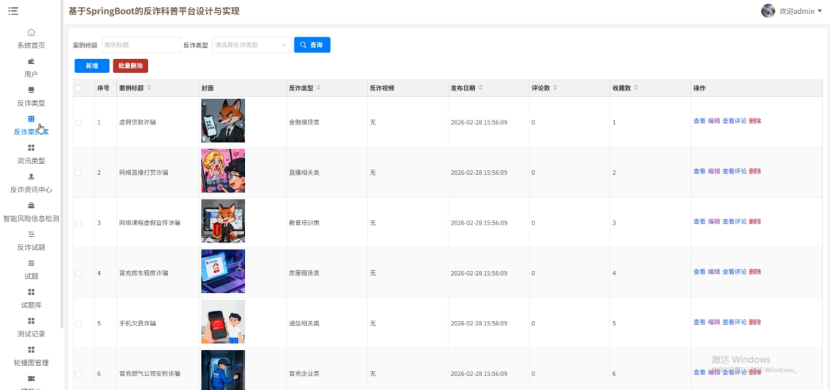Click 删除 for 网络直播打赏诈骗 row
Viewport: 830px width, 390px height.
[x=755, y=171]
